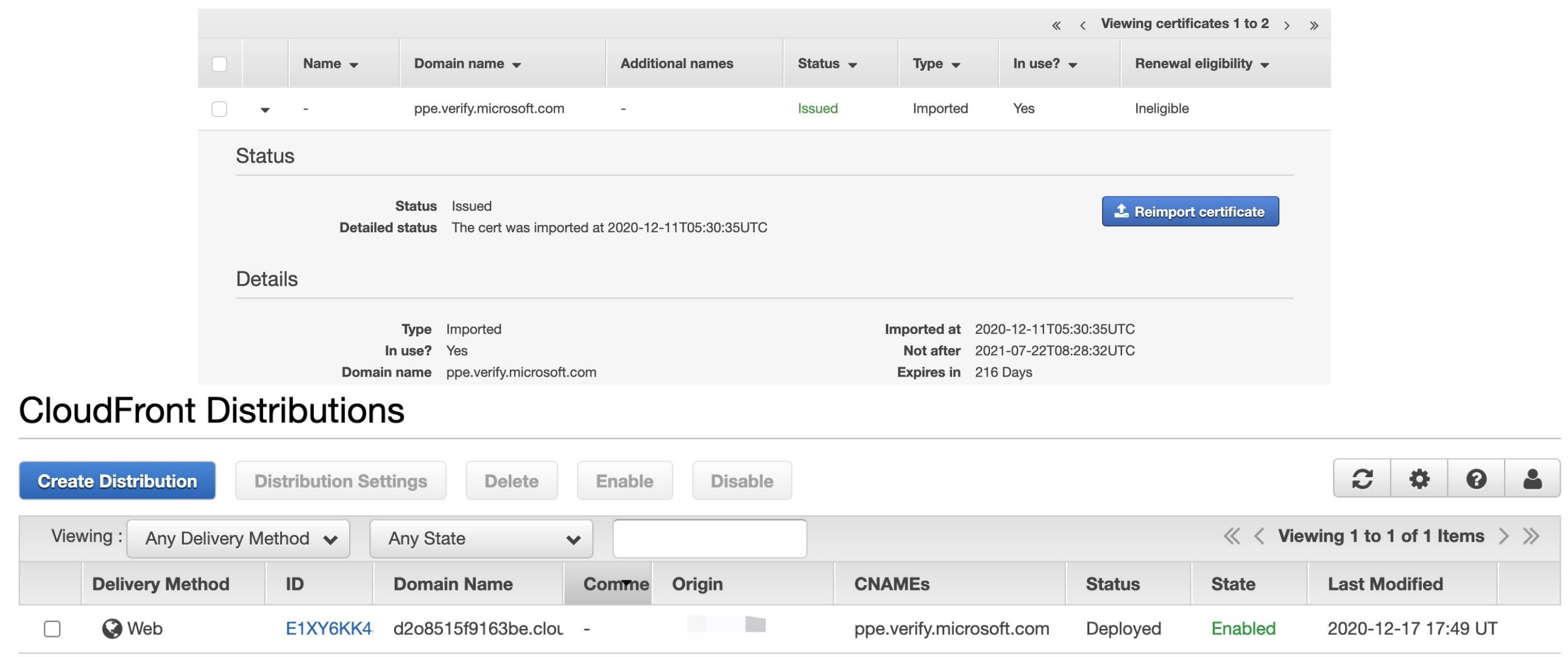Check the E1XY6KK4 distribution row checkbox
This screenshot has height=657, width=1568.
tap(52, 629)
